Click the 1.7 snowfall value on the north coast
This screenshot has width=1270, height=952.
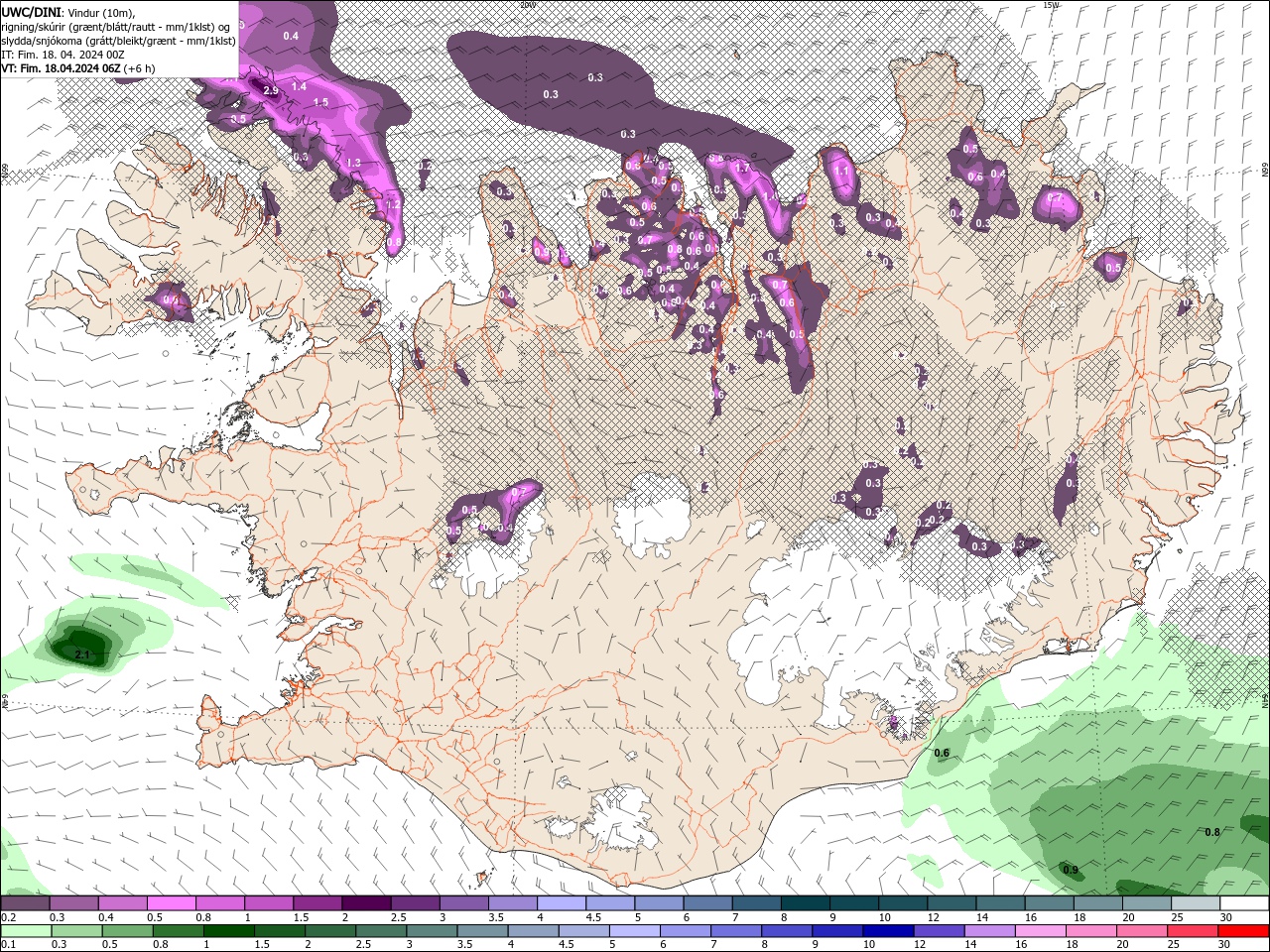pyautogui.click(x=741, y=169)
